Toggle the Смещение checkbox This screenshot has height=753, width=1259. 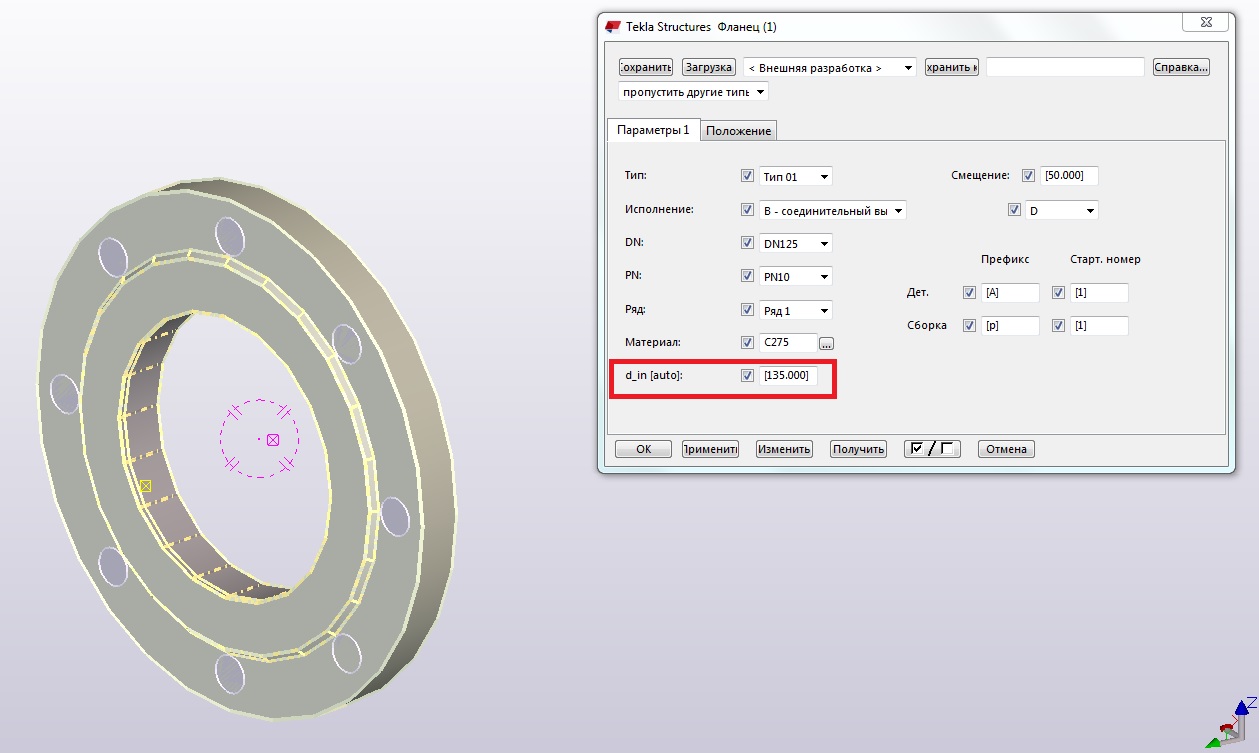[1029, 176]
